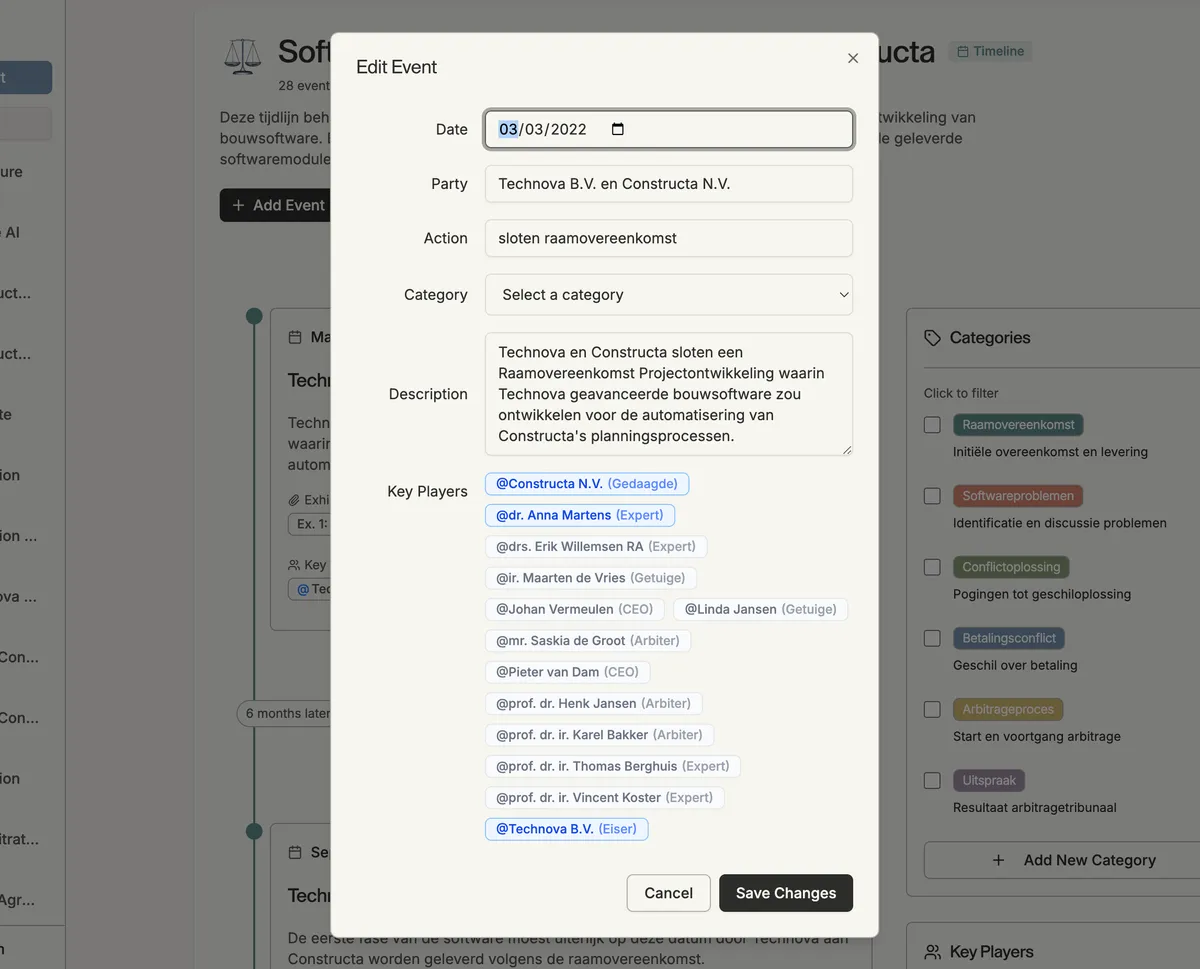
Task: Click the Categories tag icon
Action: coord(933,338)
